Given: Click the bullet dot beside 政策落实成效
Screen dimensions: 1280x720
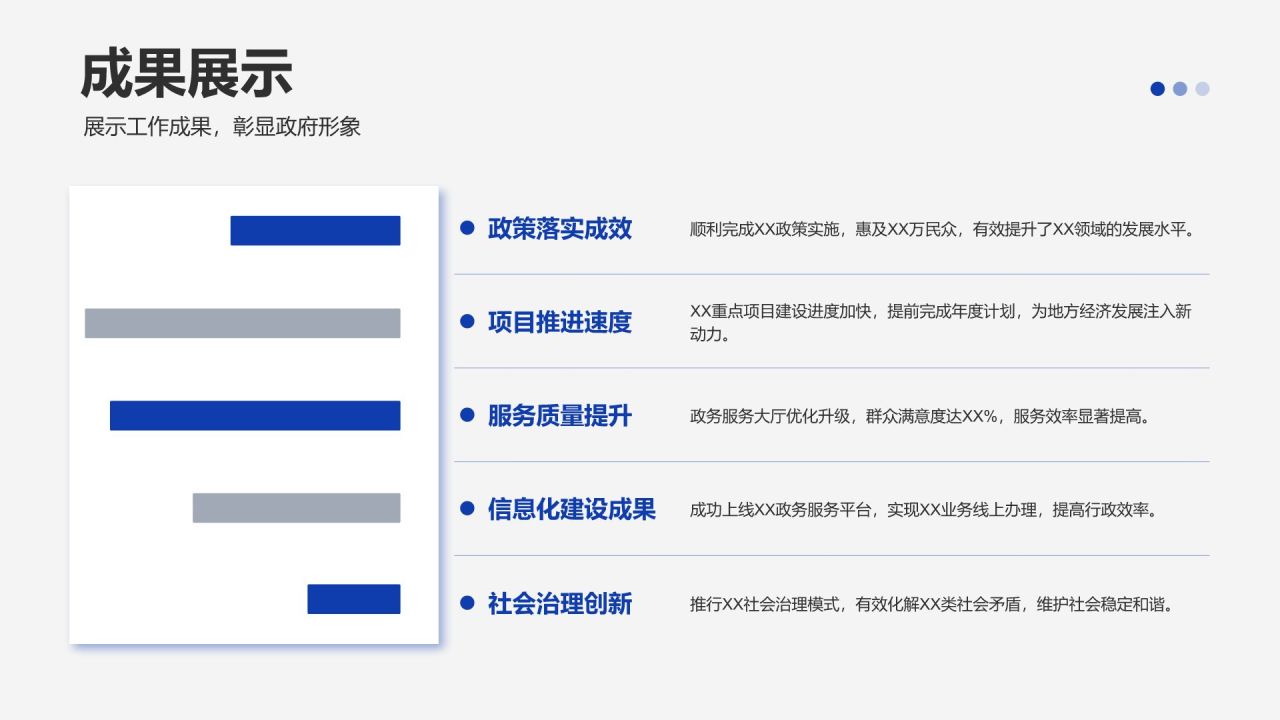Looking at the screenshot, I should (x=465, y=227).
